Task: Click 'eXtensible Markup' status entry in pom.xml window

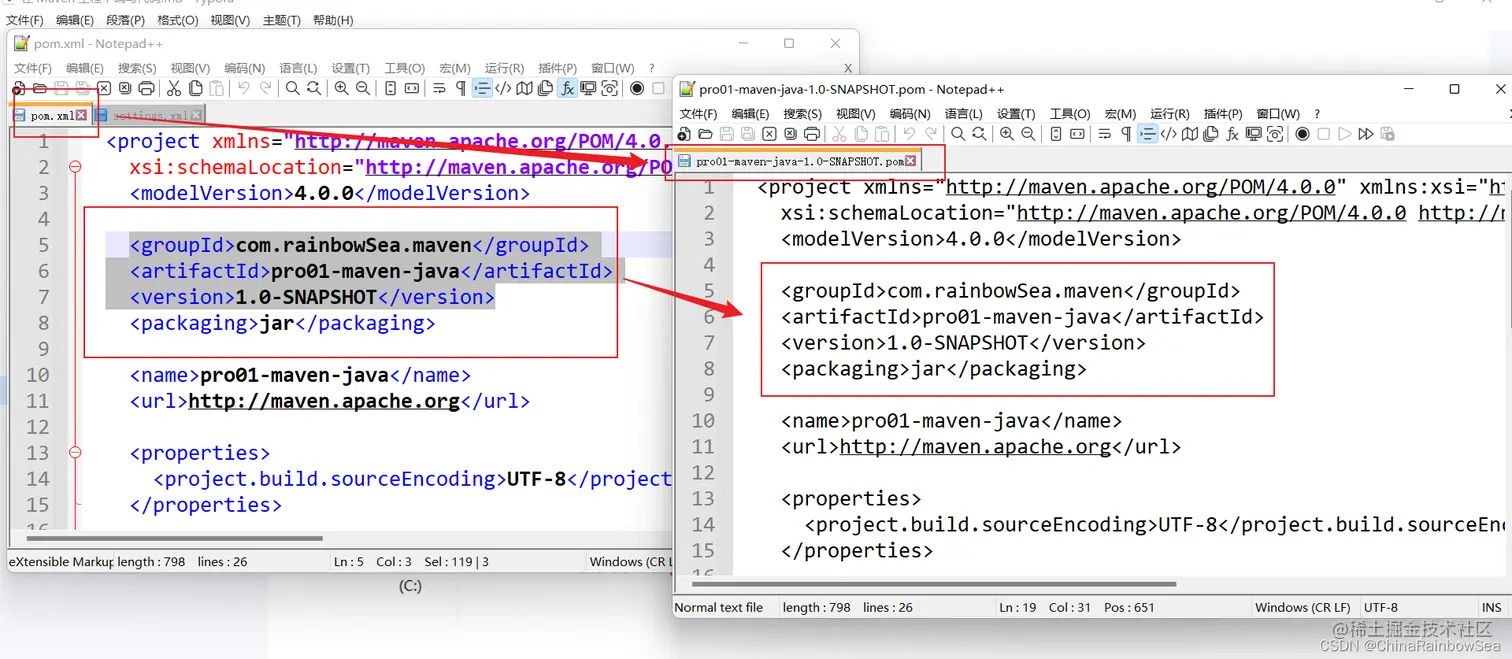Action: 61,562
